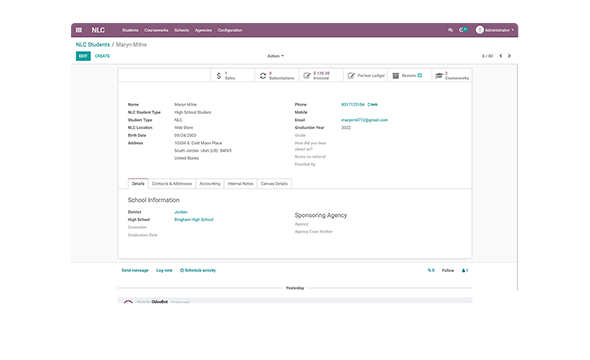Click the graduation year 2022 value
The height and width of the screenshot is (360, 590).
coord(346,128)
